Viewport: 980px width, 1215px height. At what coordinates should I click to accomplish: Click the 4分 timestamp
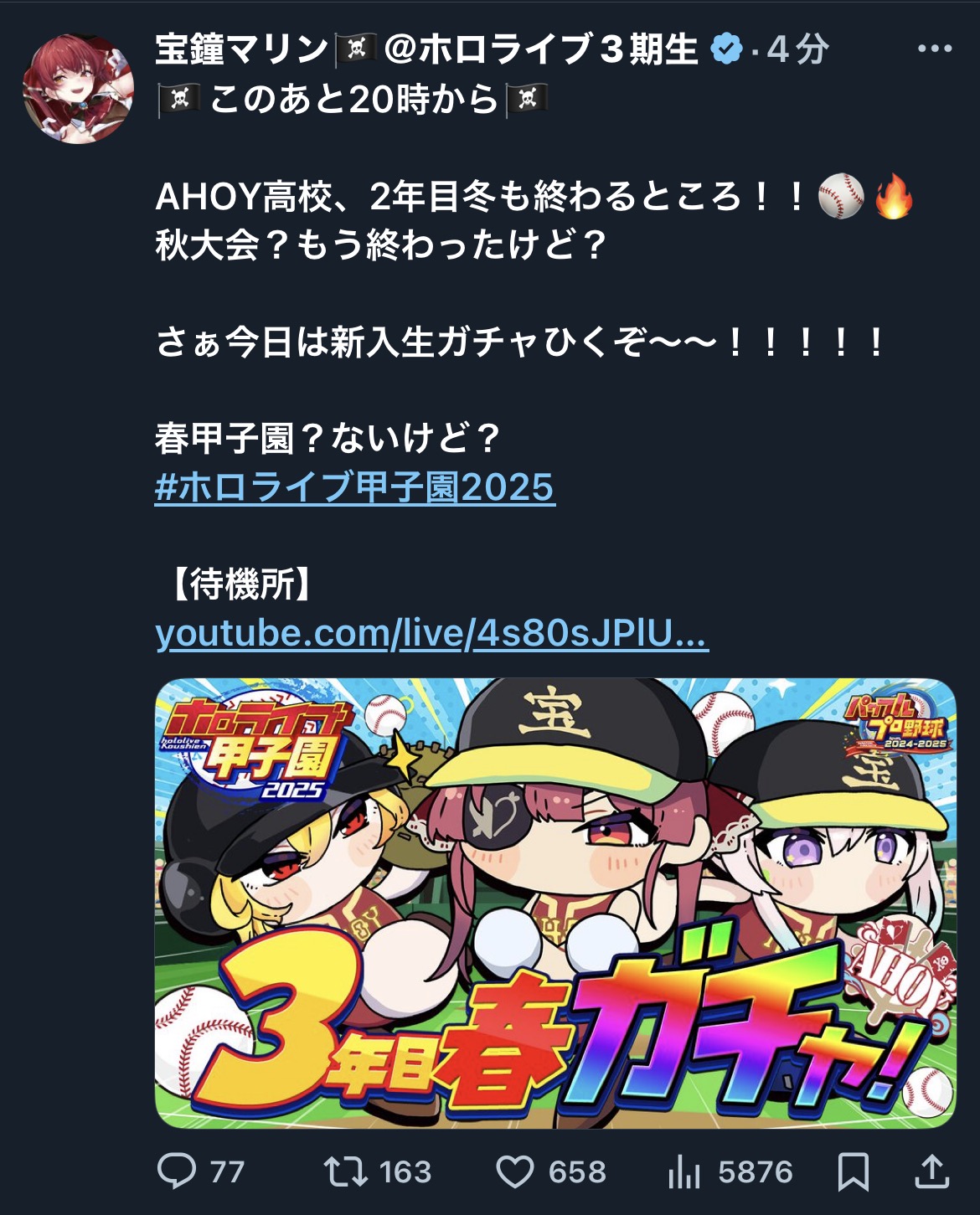point(798,49)
